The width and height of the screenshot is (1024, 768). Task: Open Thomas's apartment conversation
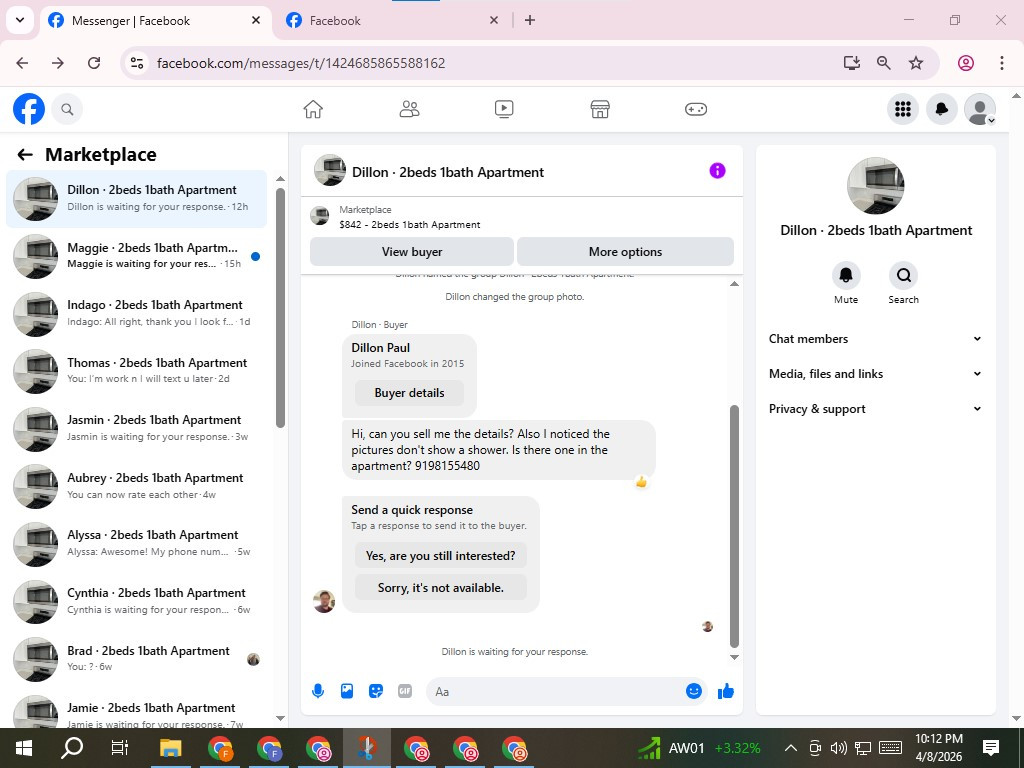tap(136, 371)
